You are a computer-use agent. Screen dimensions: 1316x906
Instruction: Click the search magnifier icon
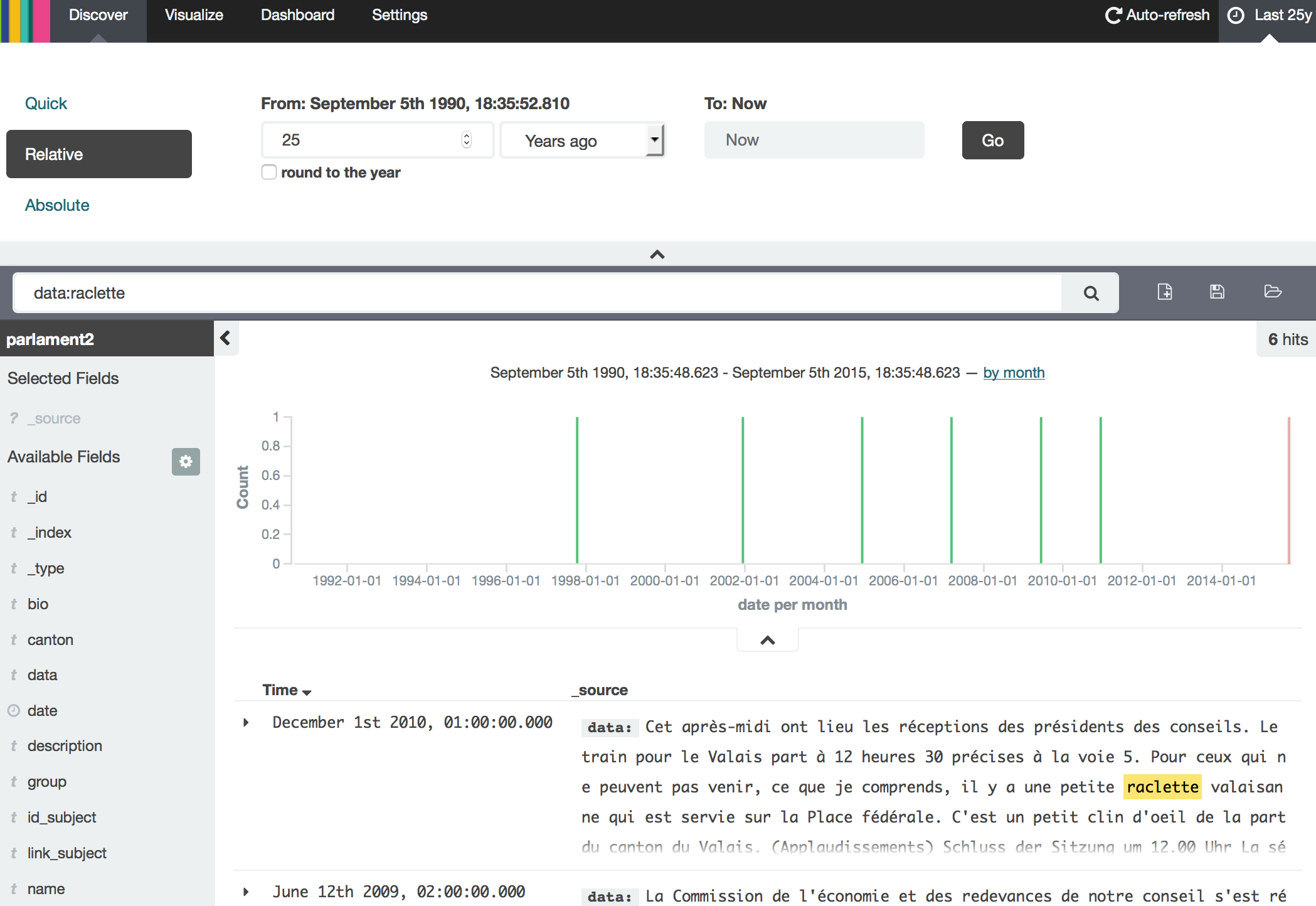[1091, 293]
